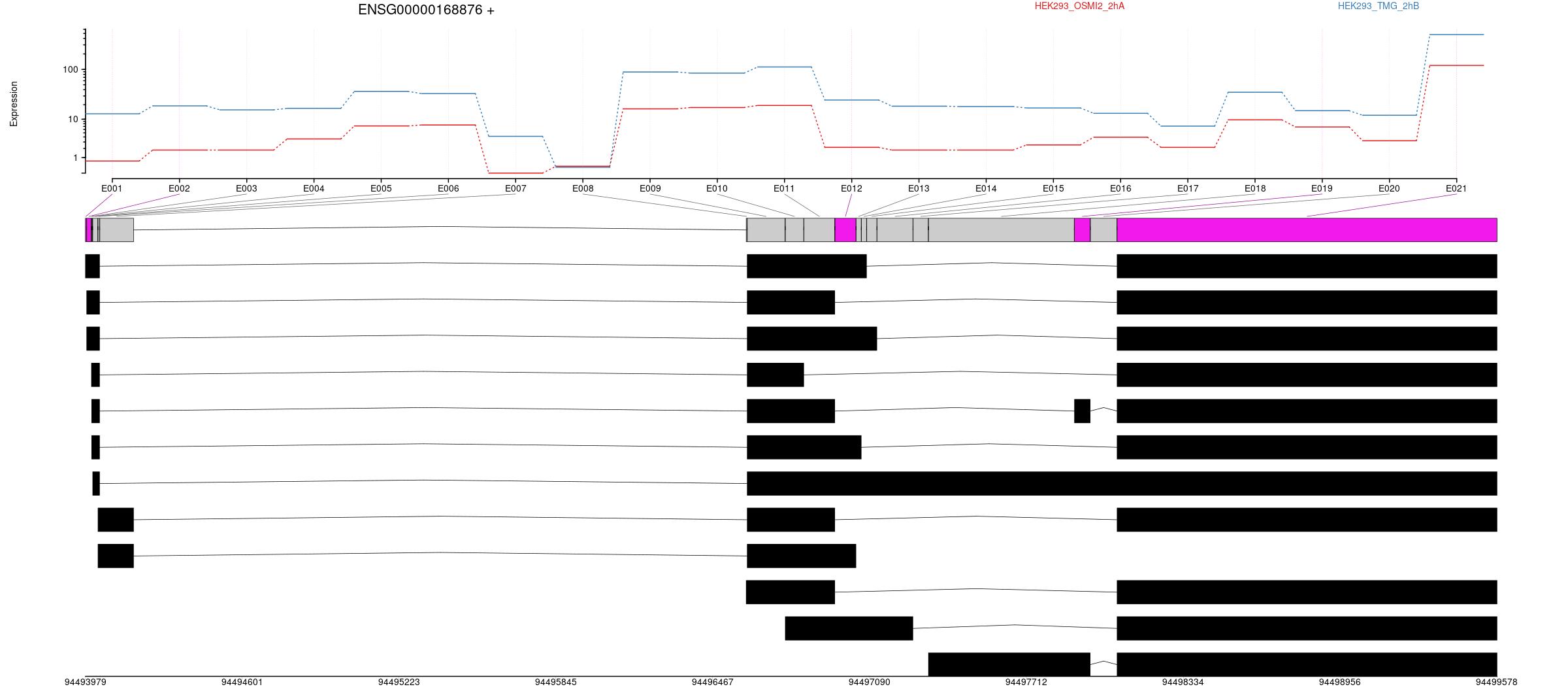Click exon label E008

click(x=583, y=188)
